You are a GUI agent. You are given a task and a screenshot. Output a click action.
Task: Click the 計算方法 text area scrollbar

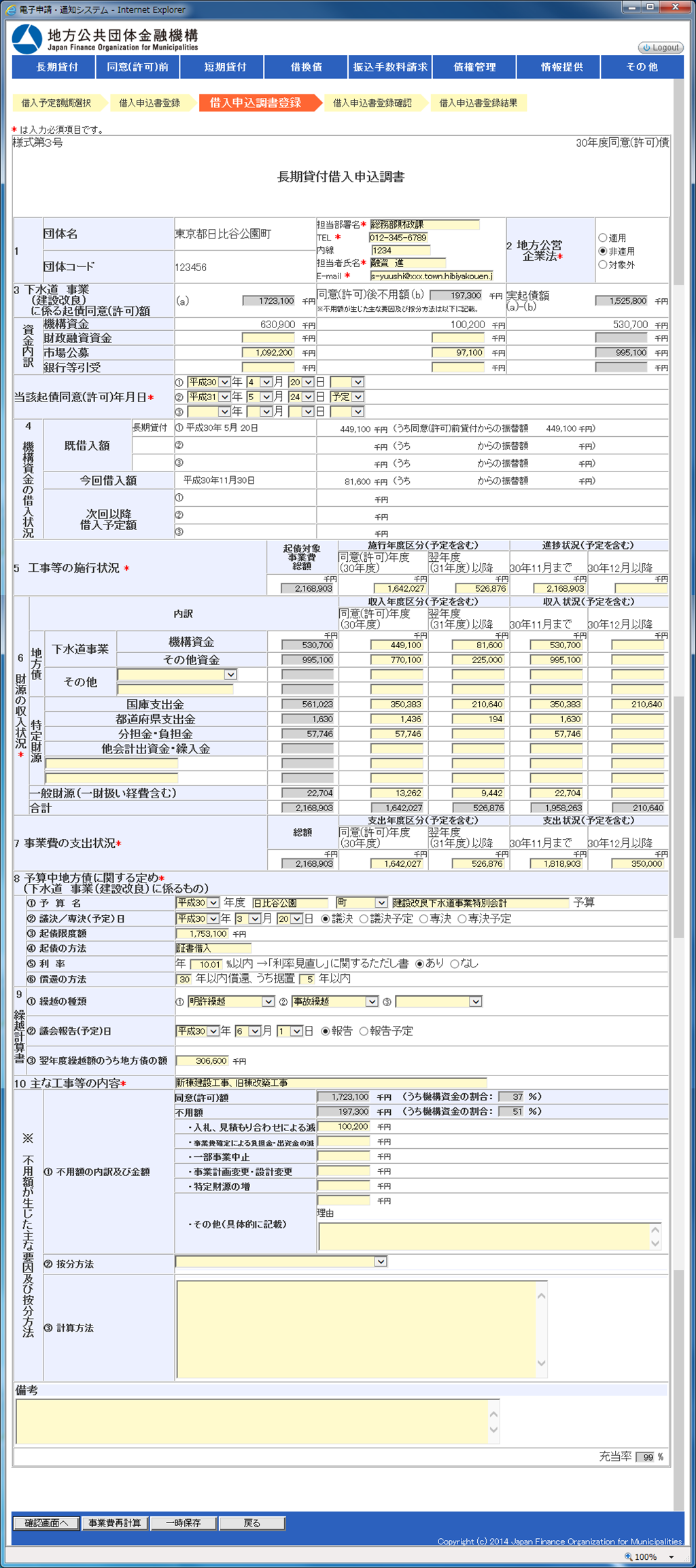(541, 1329)
